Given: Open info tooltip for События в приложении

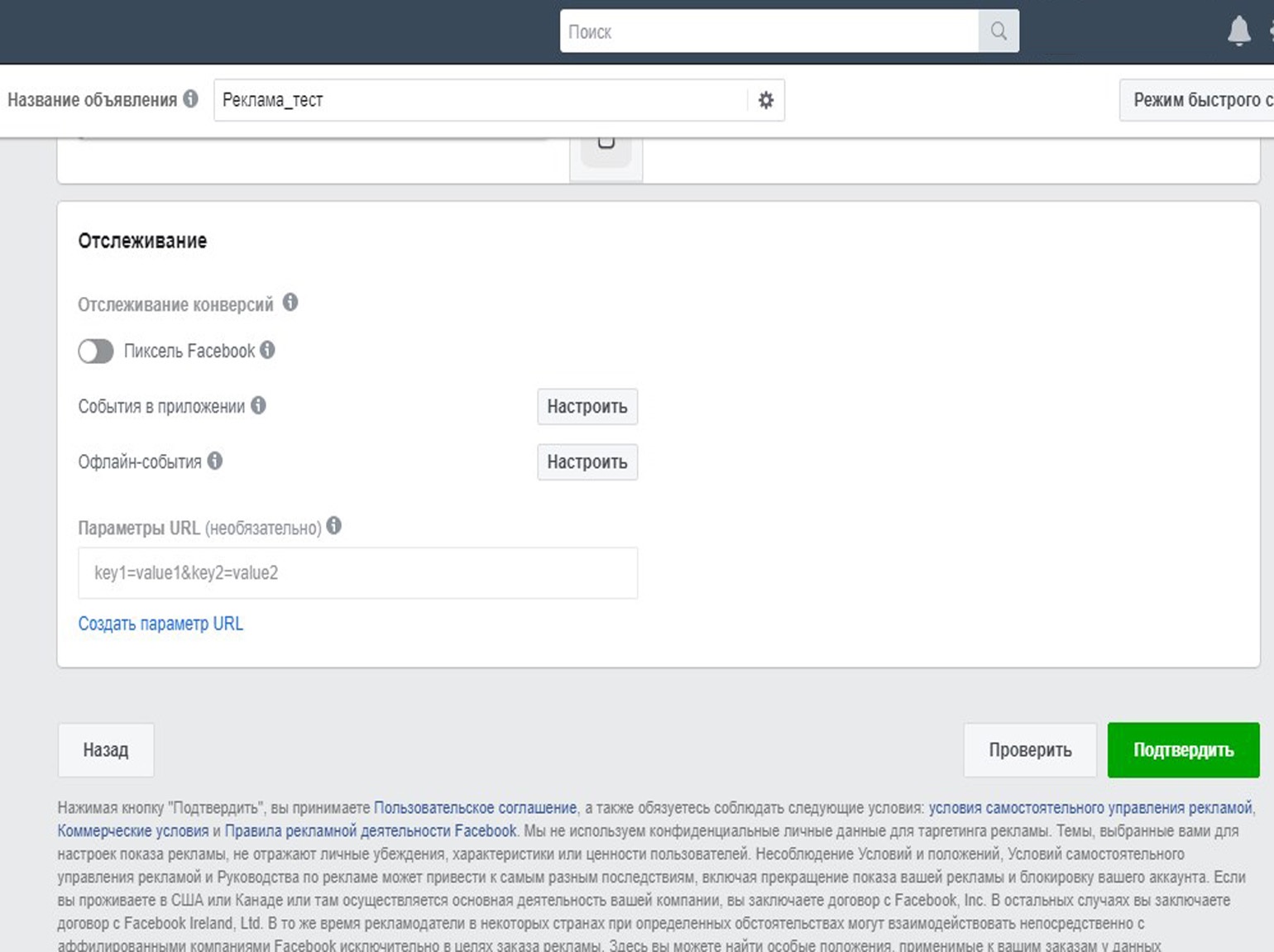Looking at the screenshot, I should point(258,405).
